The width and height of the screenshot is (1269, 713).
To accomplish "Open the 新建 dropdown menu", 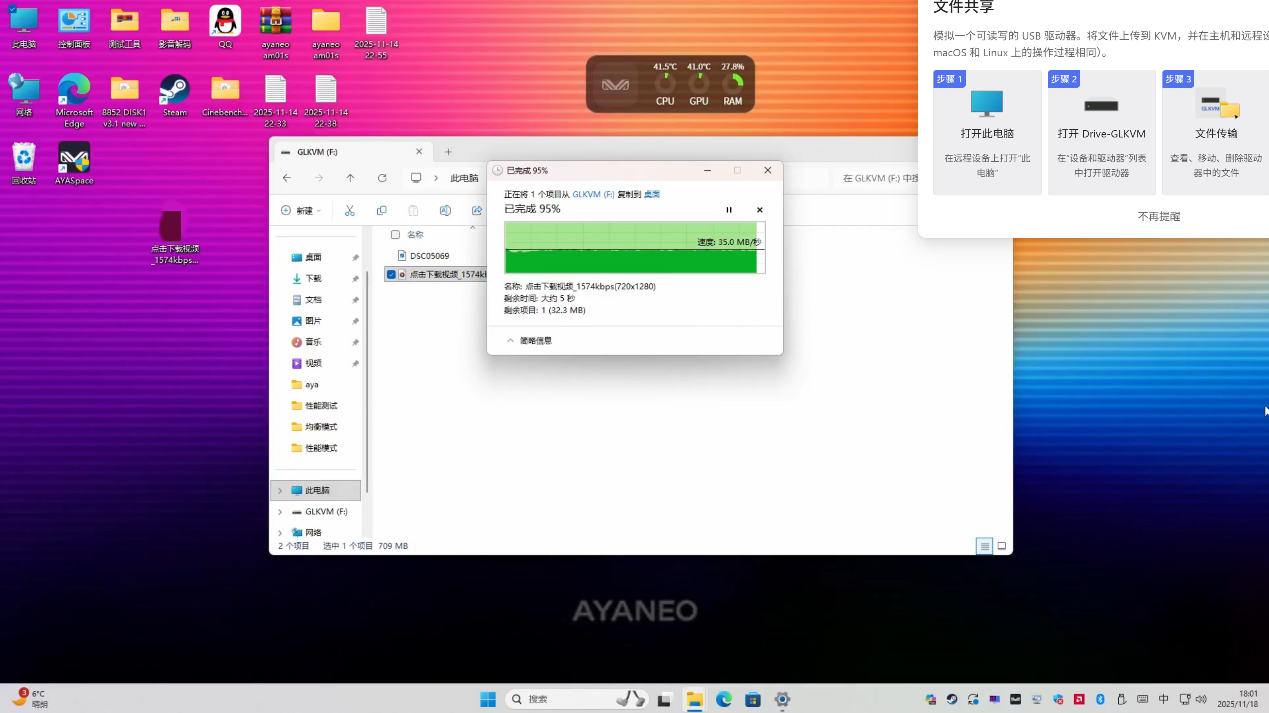I will [x=301, y=210].
